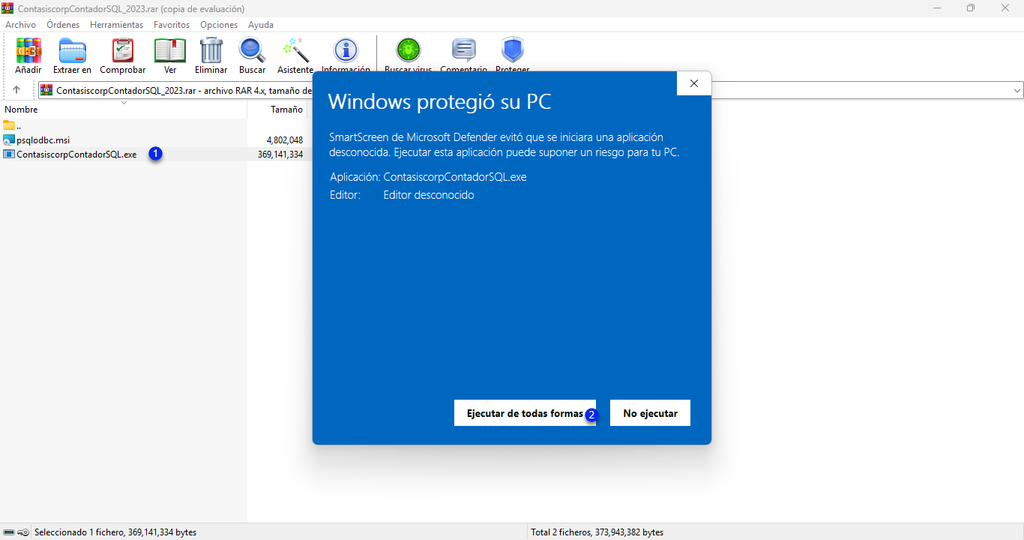Click the Comentario toolbar icon
The width and height of the screenshot is (1024, 540).
pos(464,51)
